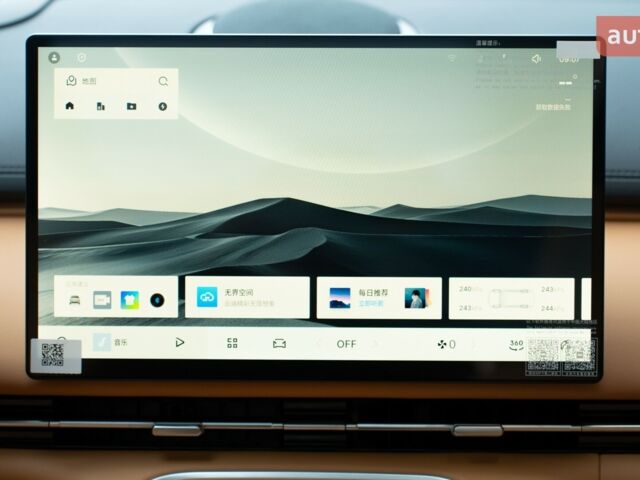Tap the 地图 map search field
Screen dimensions: 640x480
110,81
